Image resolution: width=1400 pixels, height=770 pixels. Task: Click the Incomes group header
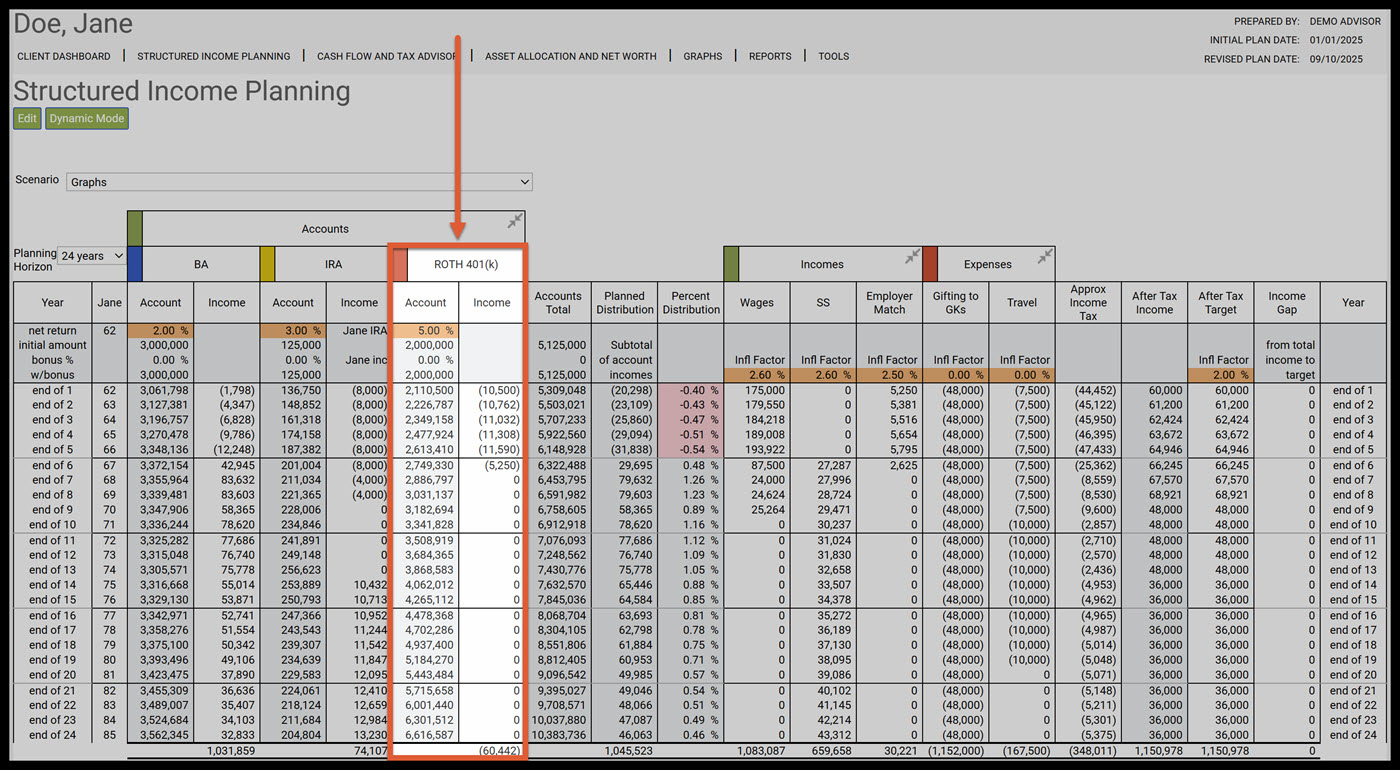tap(822, 264)
